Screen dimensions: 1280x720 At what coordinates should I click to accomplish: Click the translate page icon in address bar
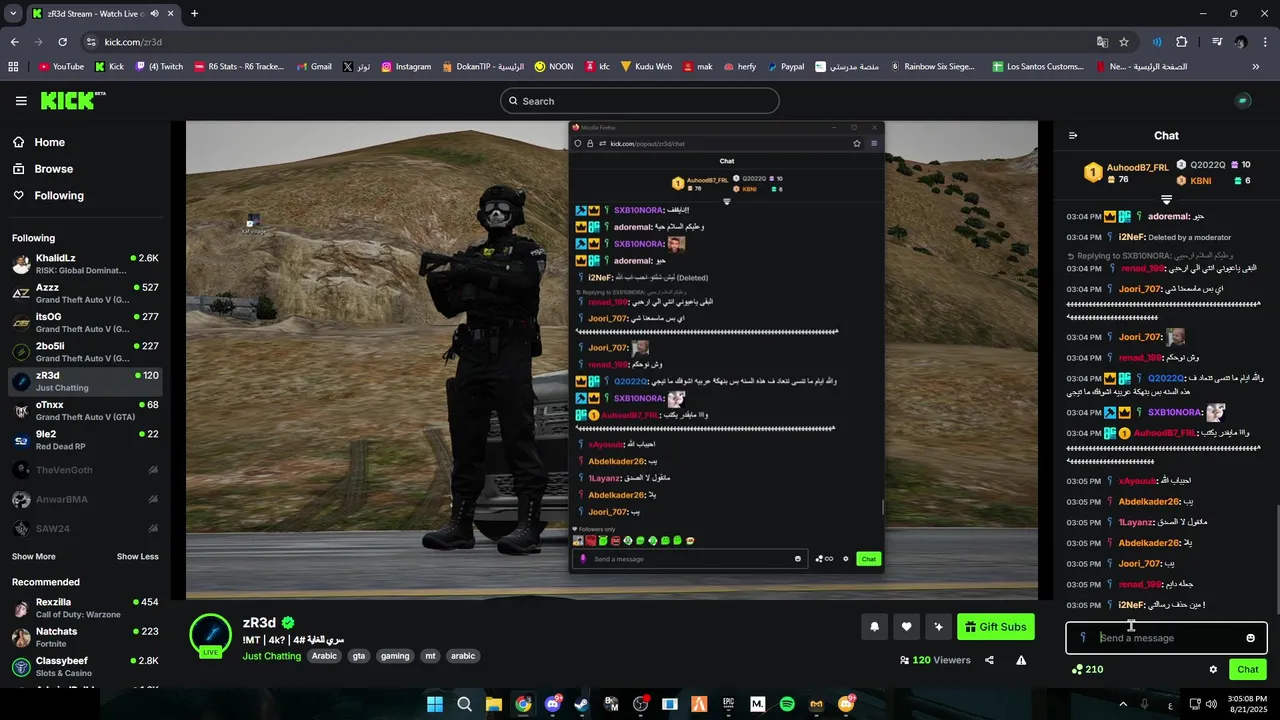(1102, 42)
